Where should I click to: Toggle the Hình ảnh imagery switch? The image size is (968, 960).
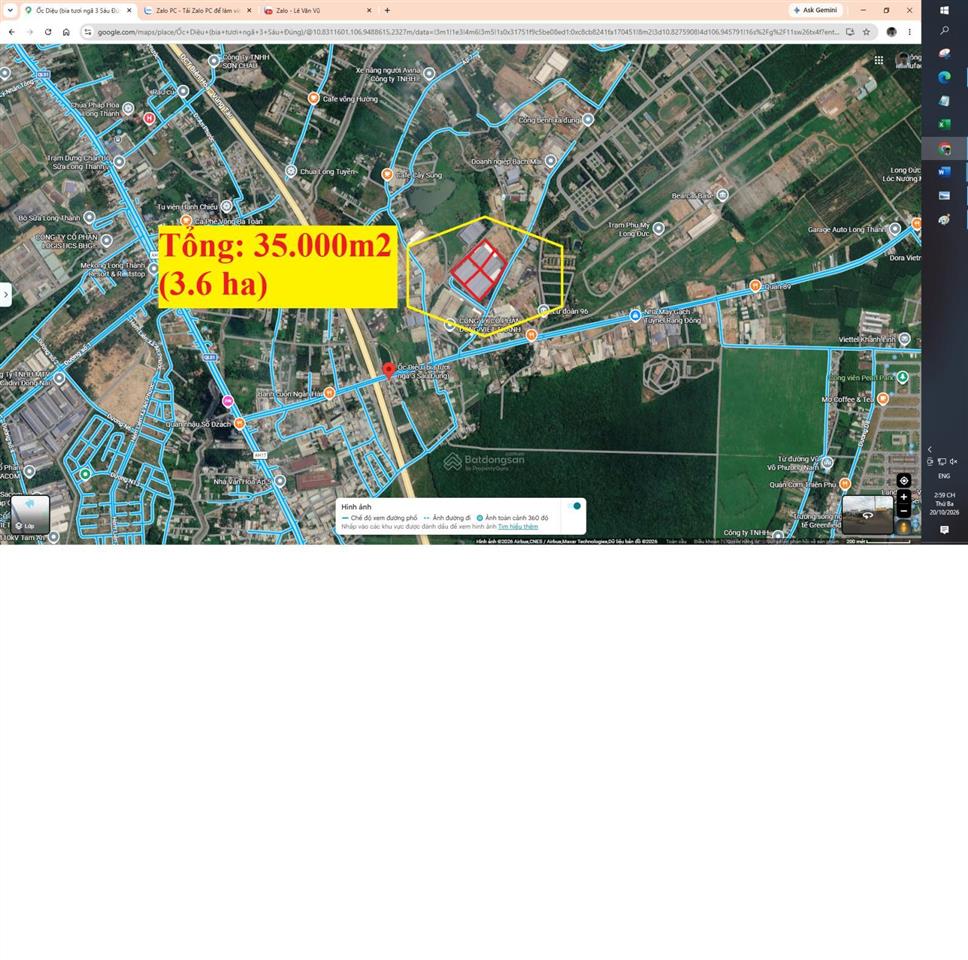point(575,506)
